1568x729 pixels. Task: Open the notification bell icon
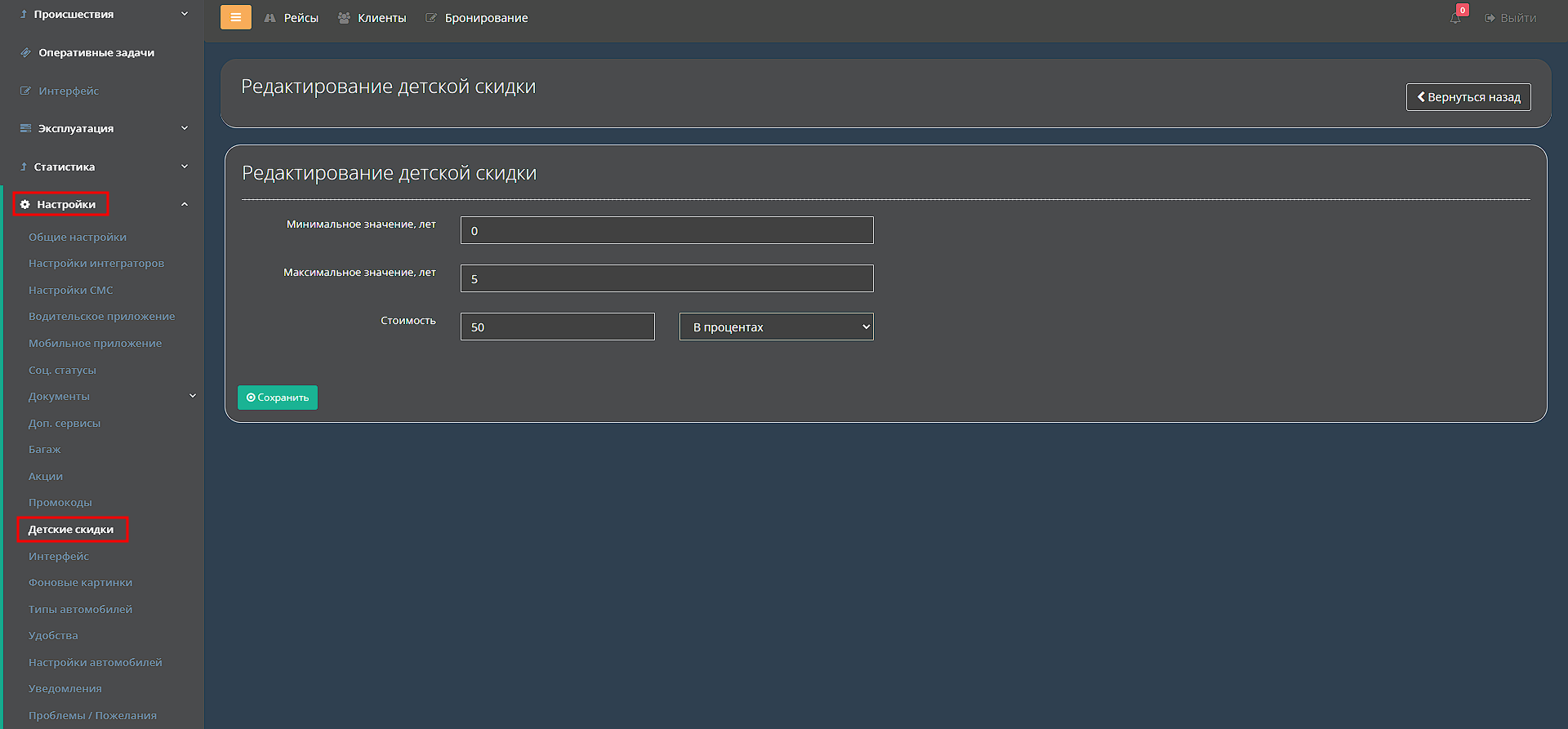point(1455,18)
